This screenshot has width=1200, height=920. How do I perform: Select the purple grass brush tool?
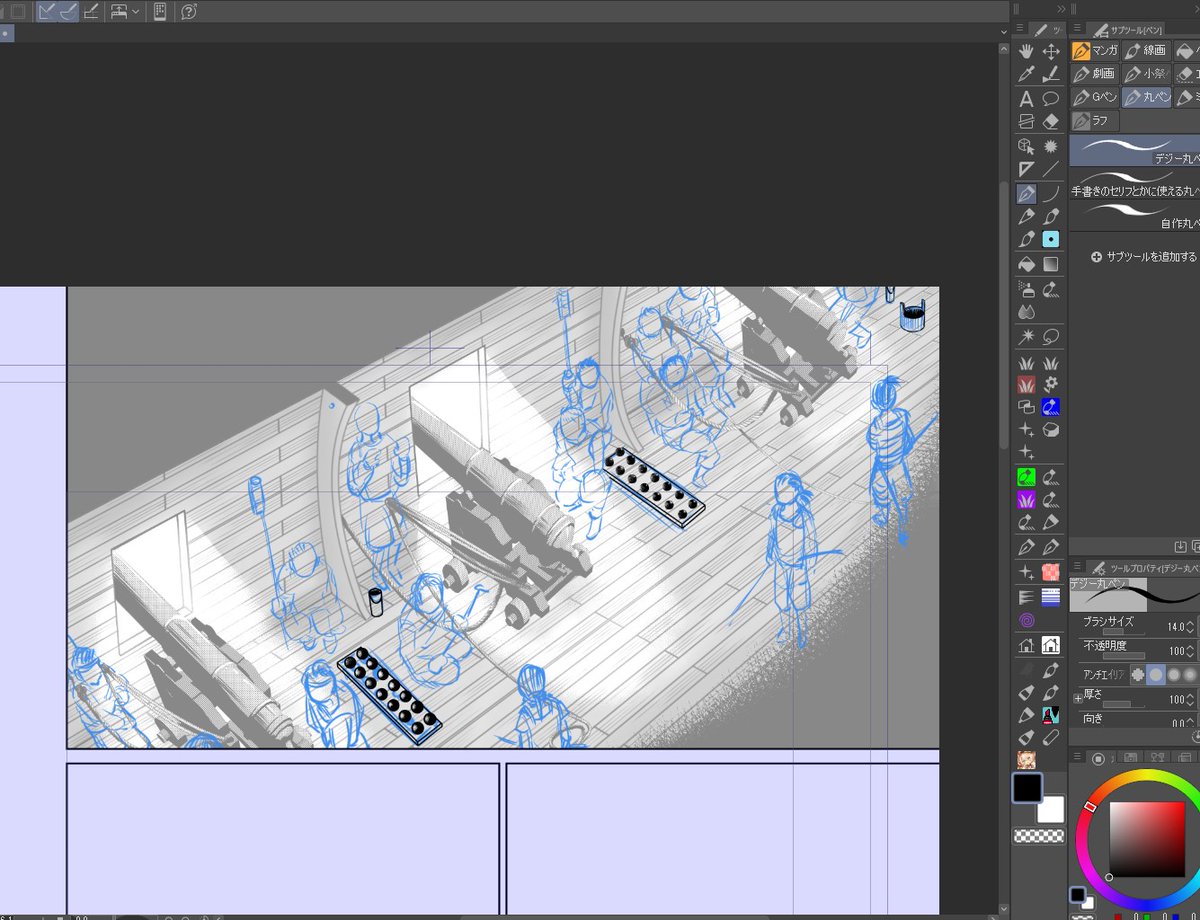(1026, 500)
